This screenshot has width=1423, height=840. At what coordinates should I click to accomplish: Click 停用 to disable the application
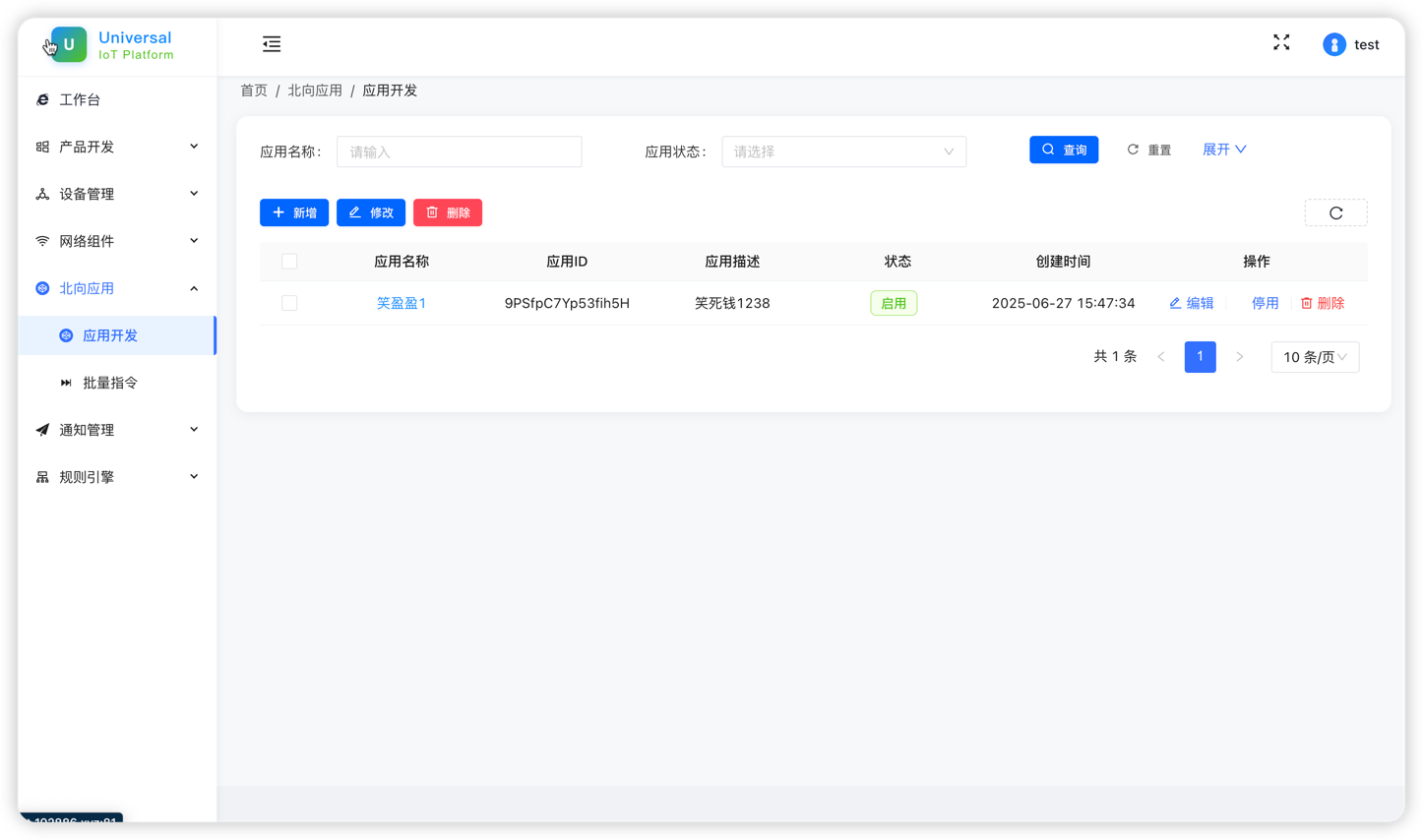[1265, 303]
